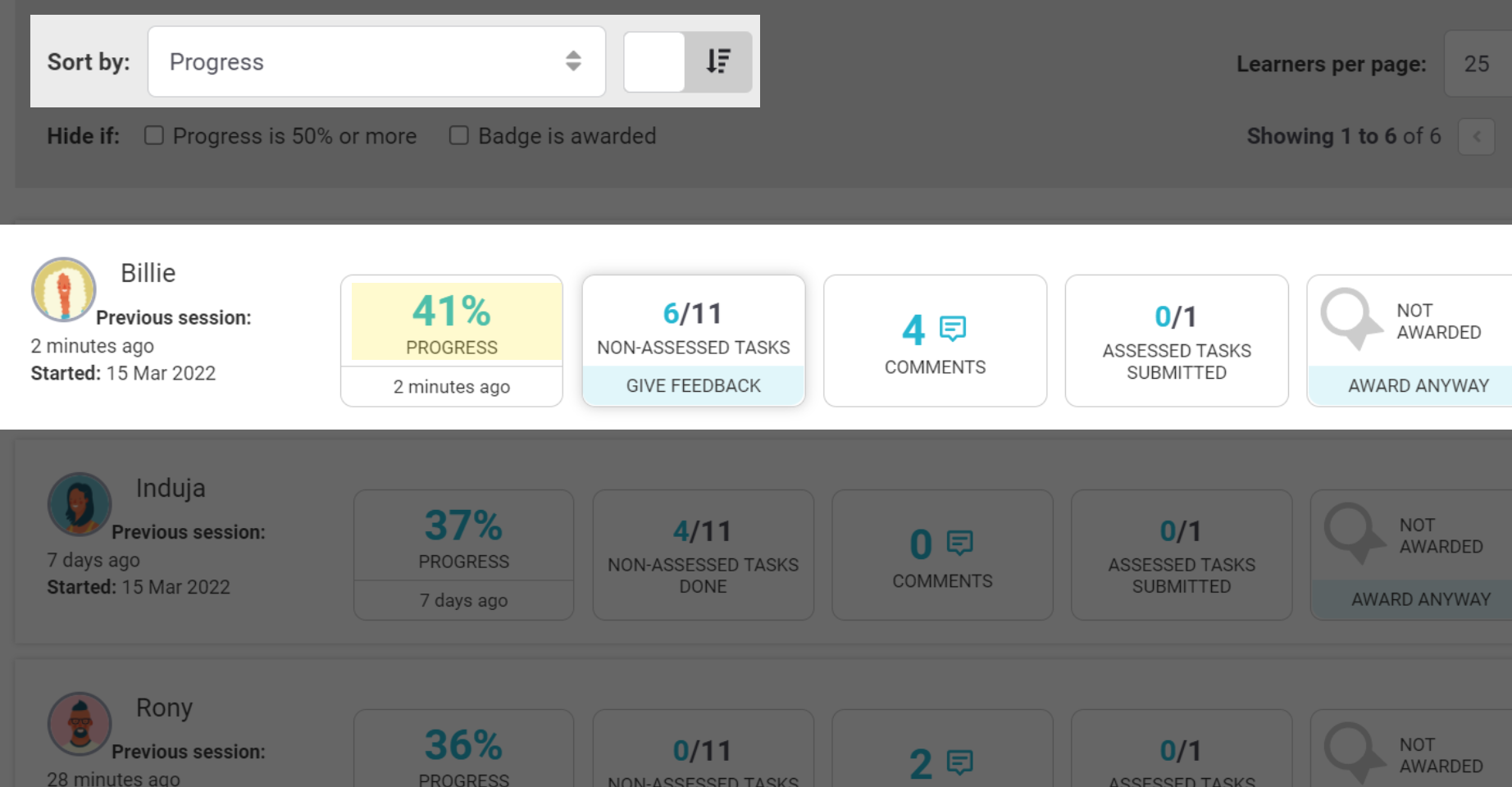Open Billie's 41% progress card
The height and width of the screenshot is (787, 1512).
452,323
